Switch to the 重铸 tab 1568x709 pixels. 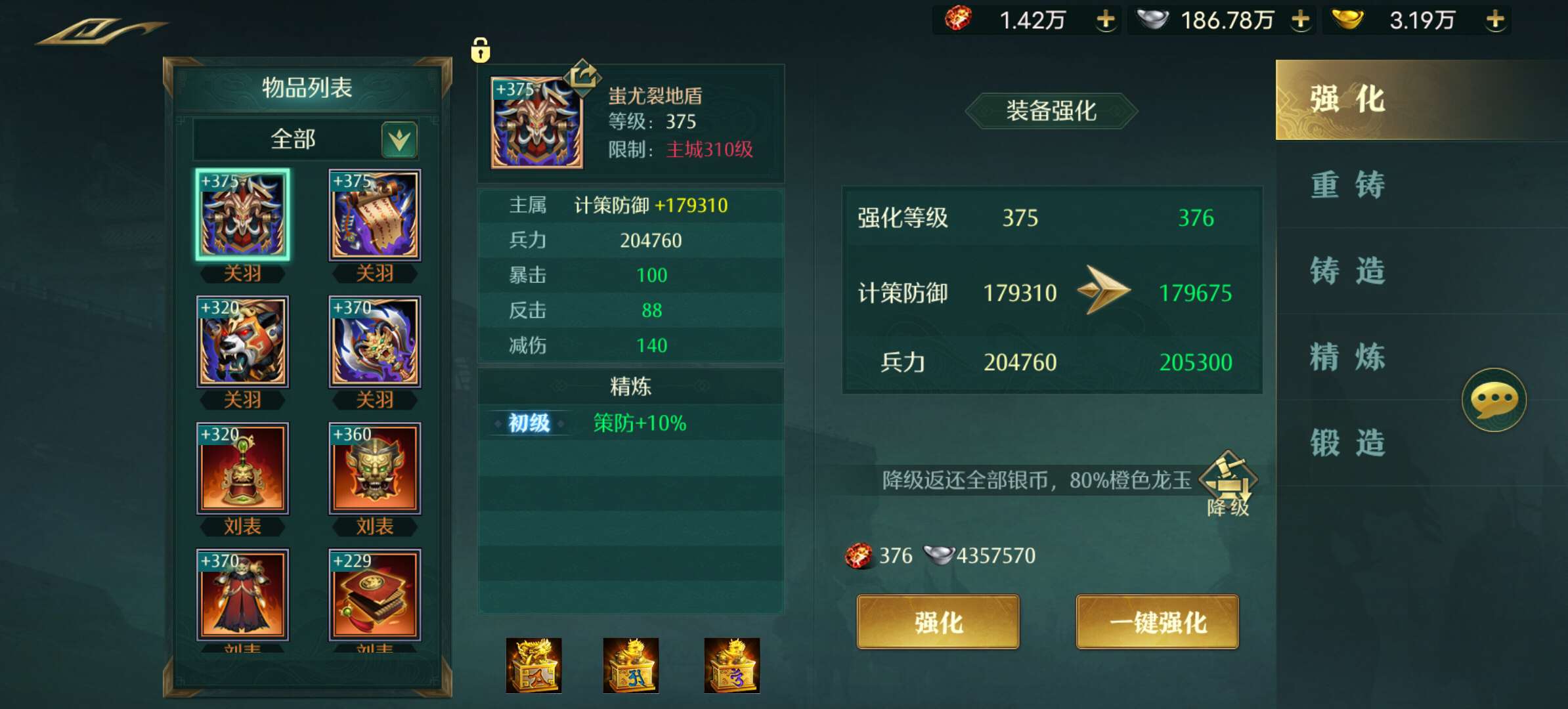pyautogui.click(x=1347, y=184)
